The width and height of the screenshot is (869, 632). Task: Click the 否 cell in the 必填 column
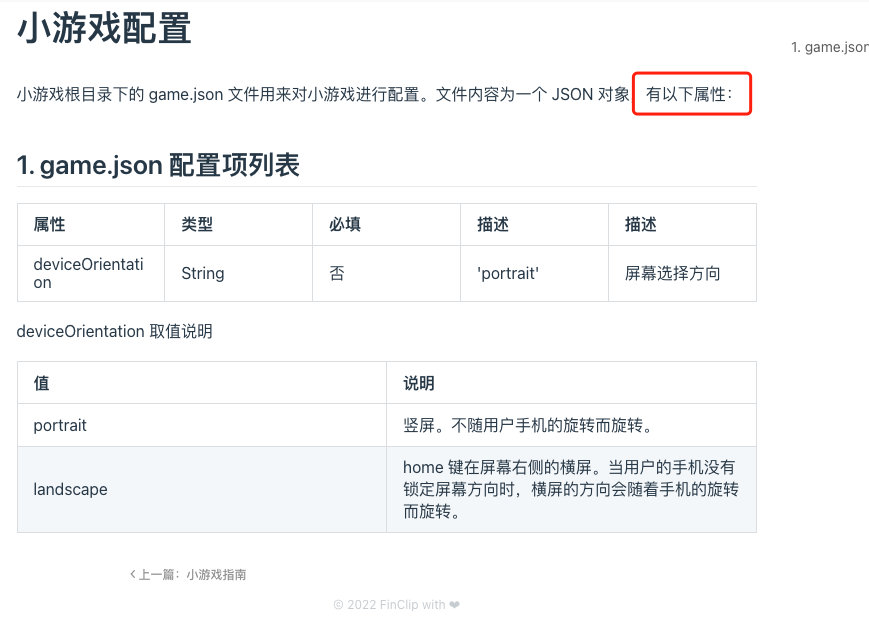click(x=337, y=273)
